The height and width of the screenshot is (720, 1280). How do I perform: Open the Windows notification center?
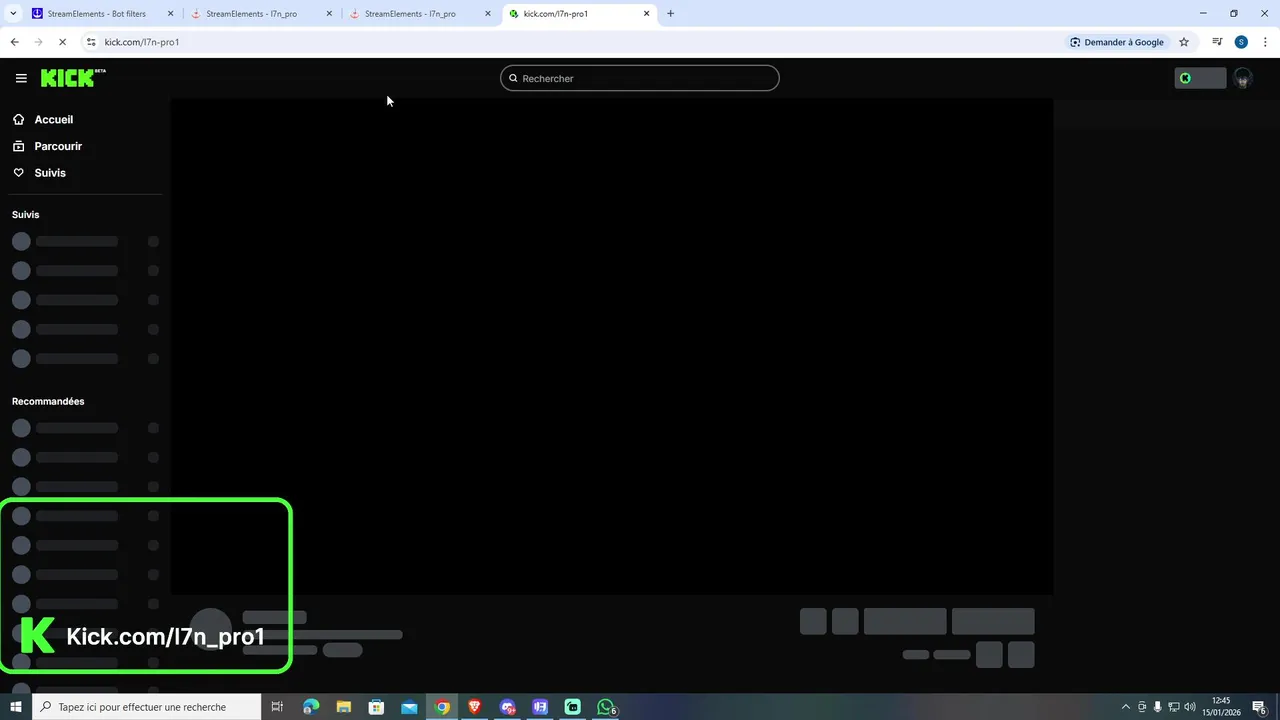pos(1260,707)
